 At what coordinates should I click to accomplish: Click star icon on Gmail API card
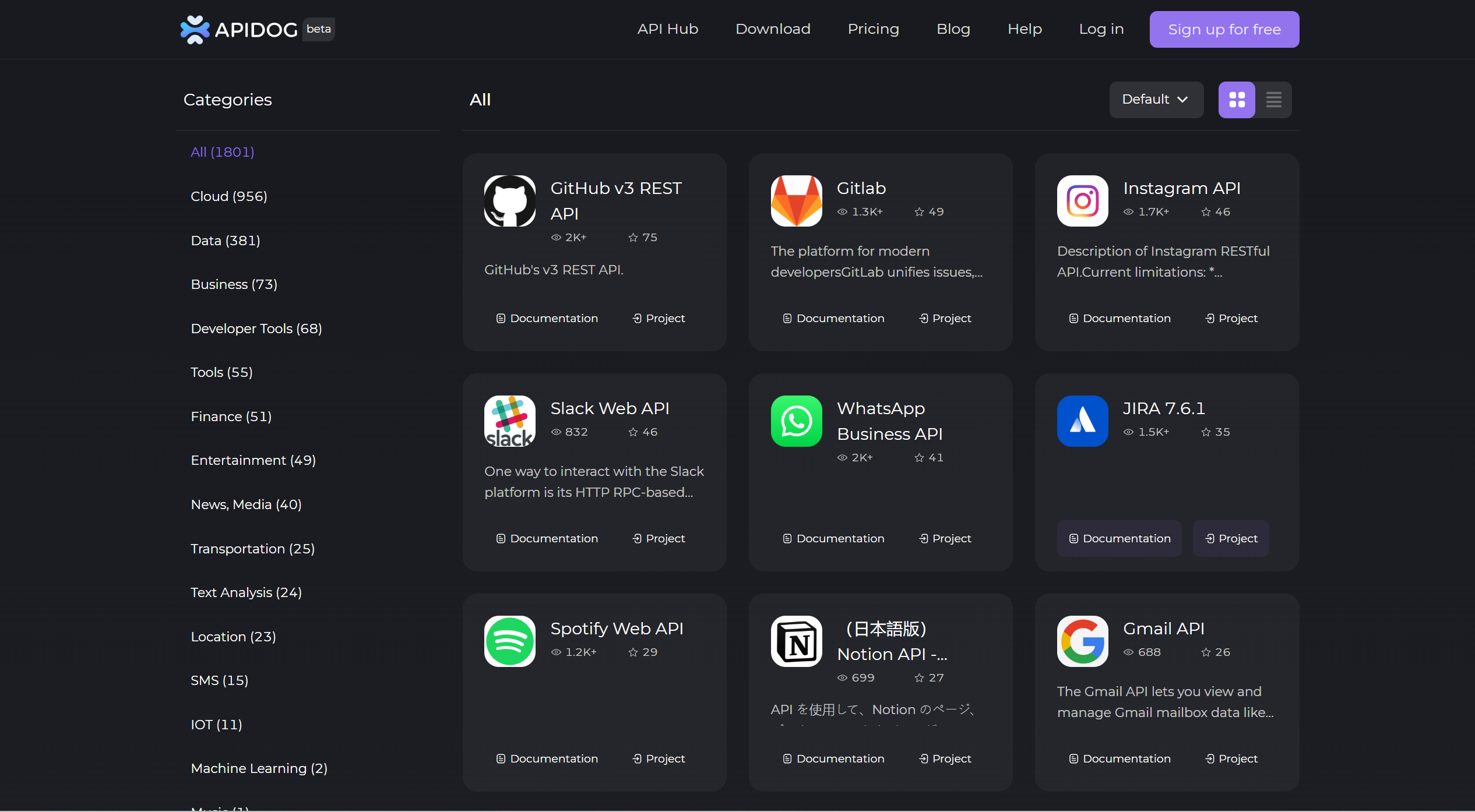pos(1206,652)
